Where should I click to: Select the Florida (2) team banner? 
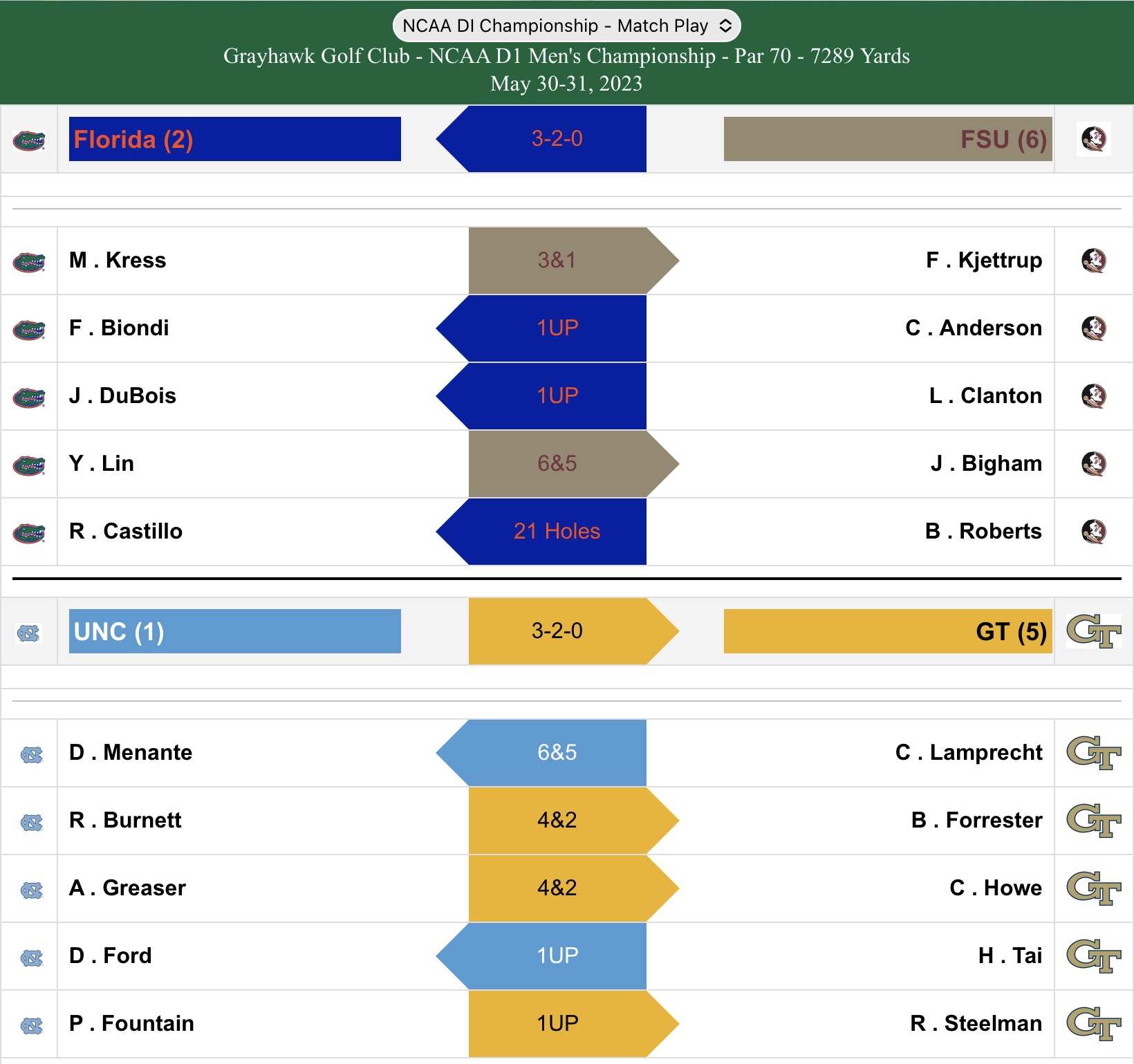coord(234,139)
